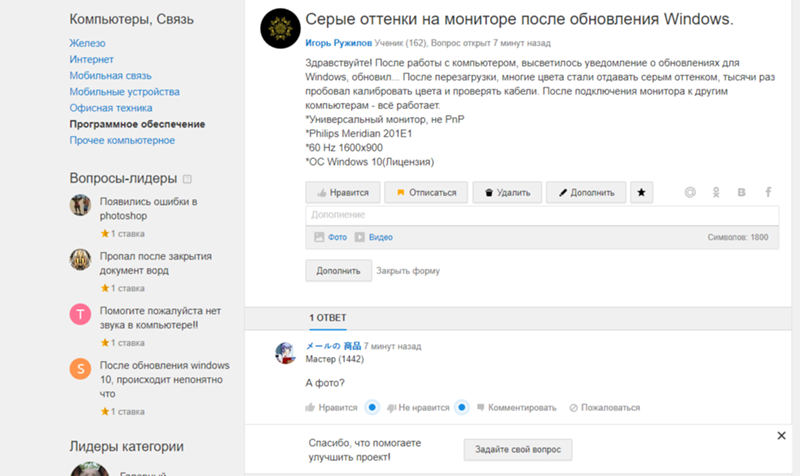Click the thumbs-down icon under the answer
This screenshot has height=476, width=800.
click(x=391, y=408)
